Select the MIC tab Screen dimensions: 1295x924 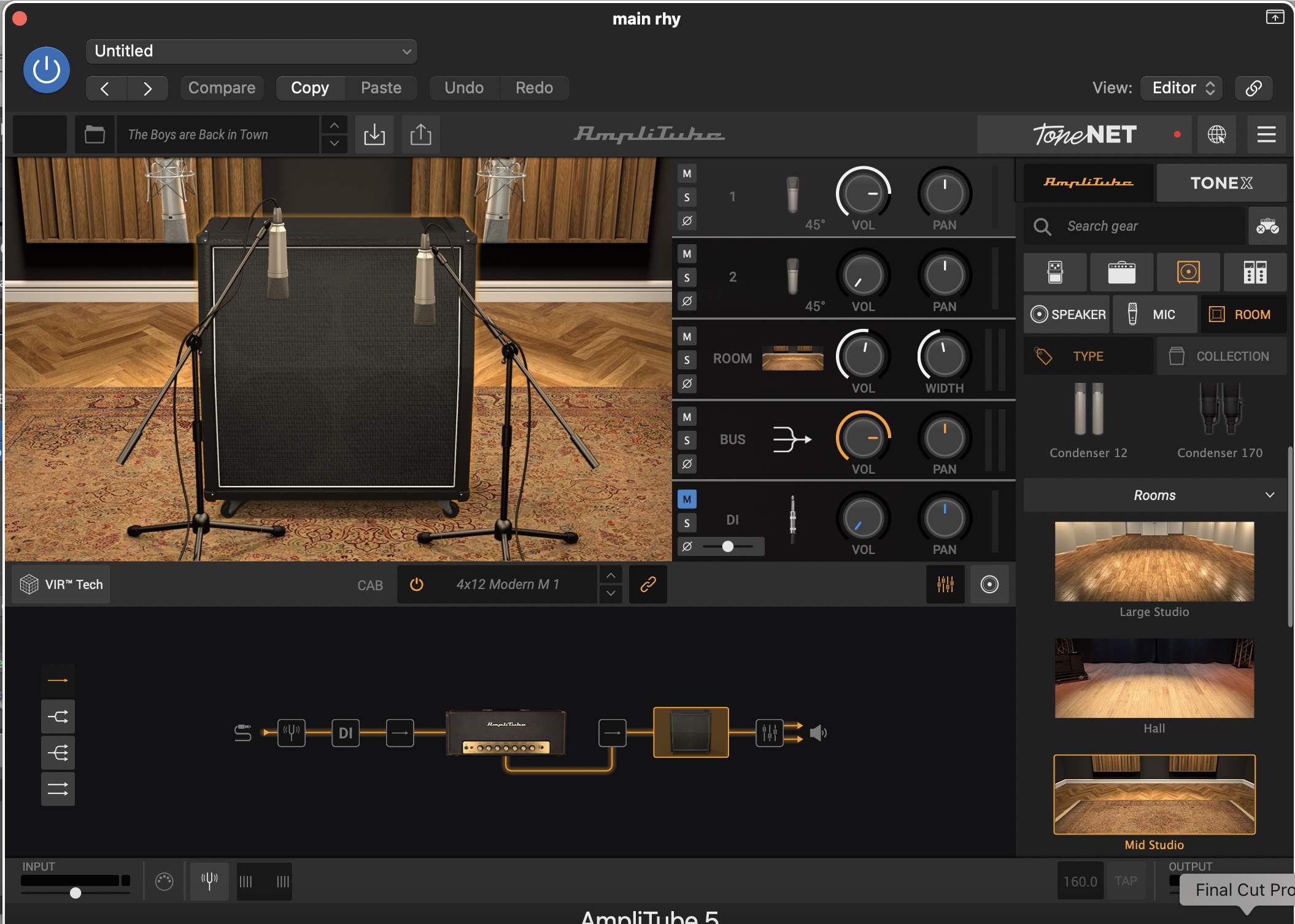pos(1155,314)
